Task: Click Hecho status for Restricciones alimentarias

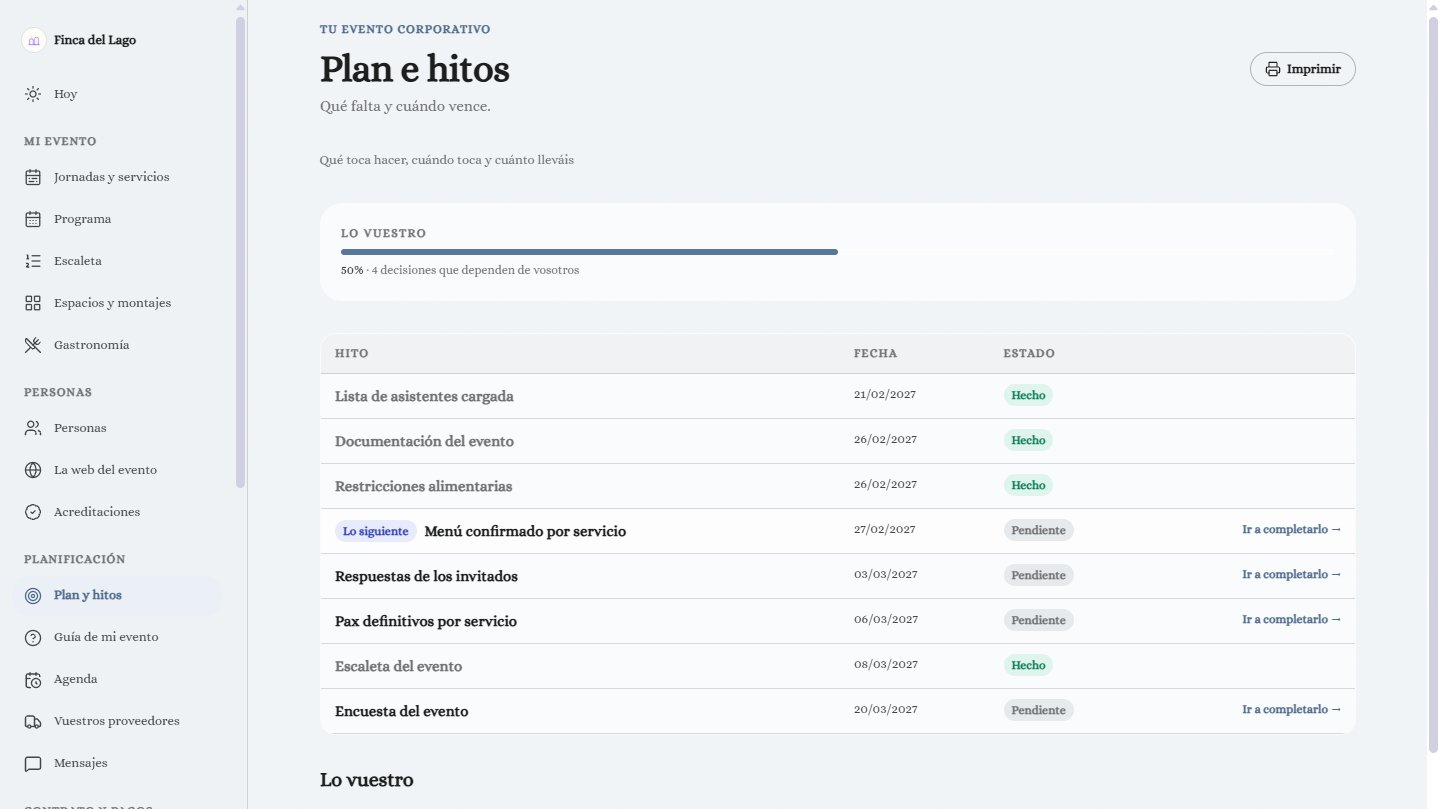Action: tap(1028, 485)
